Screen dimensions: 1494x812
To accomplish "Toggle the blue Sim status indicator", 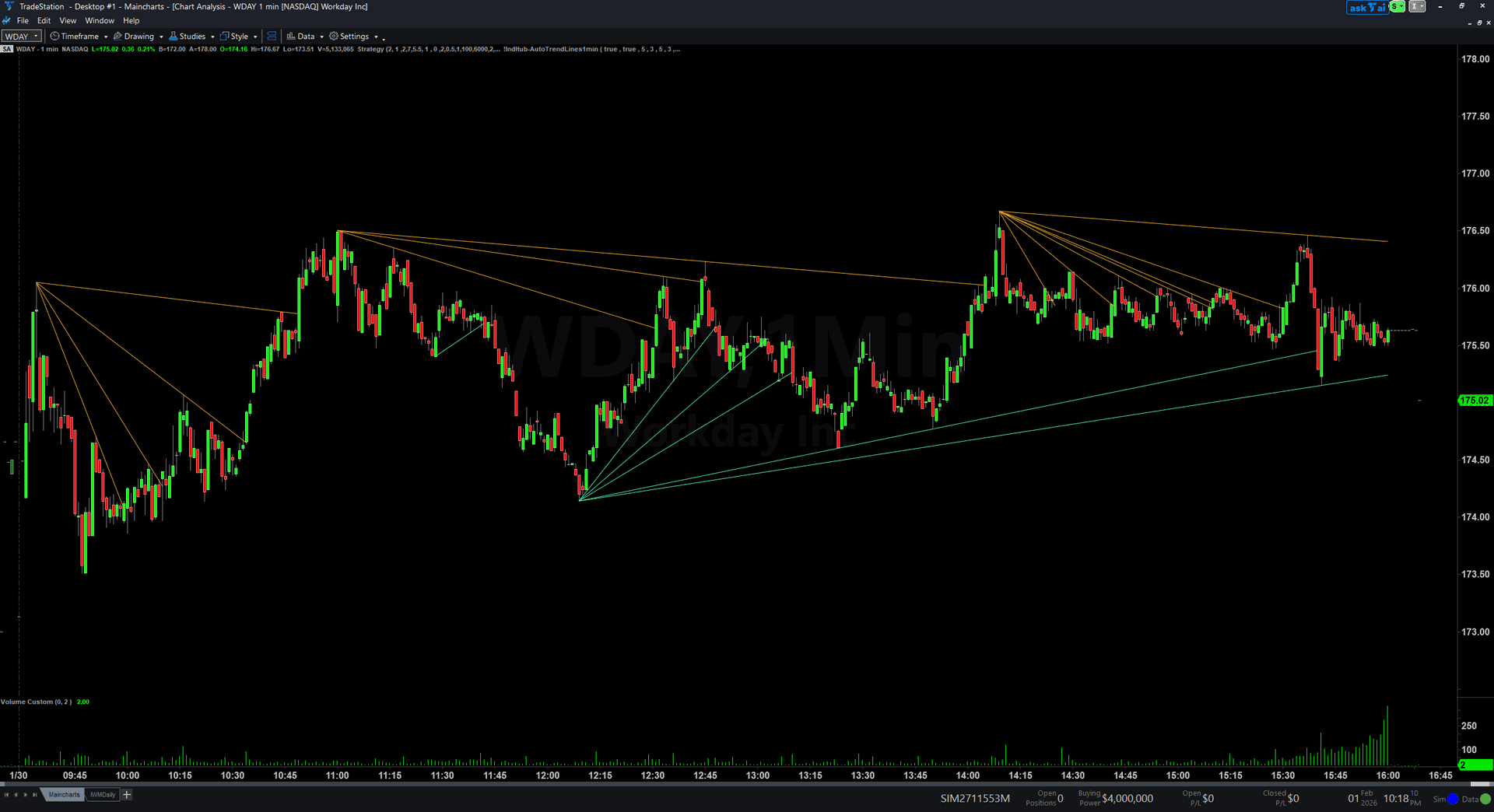I will 1453,800.
